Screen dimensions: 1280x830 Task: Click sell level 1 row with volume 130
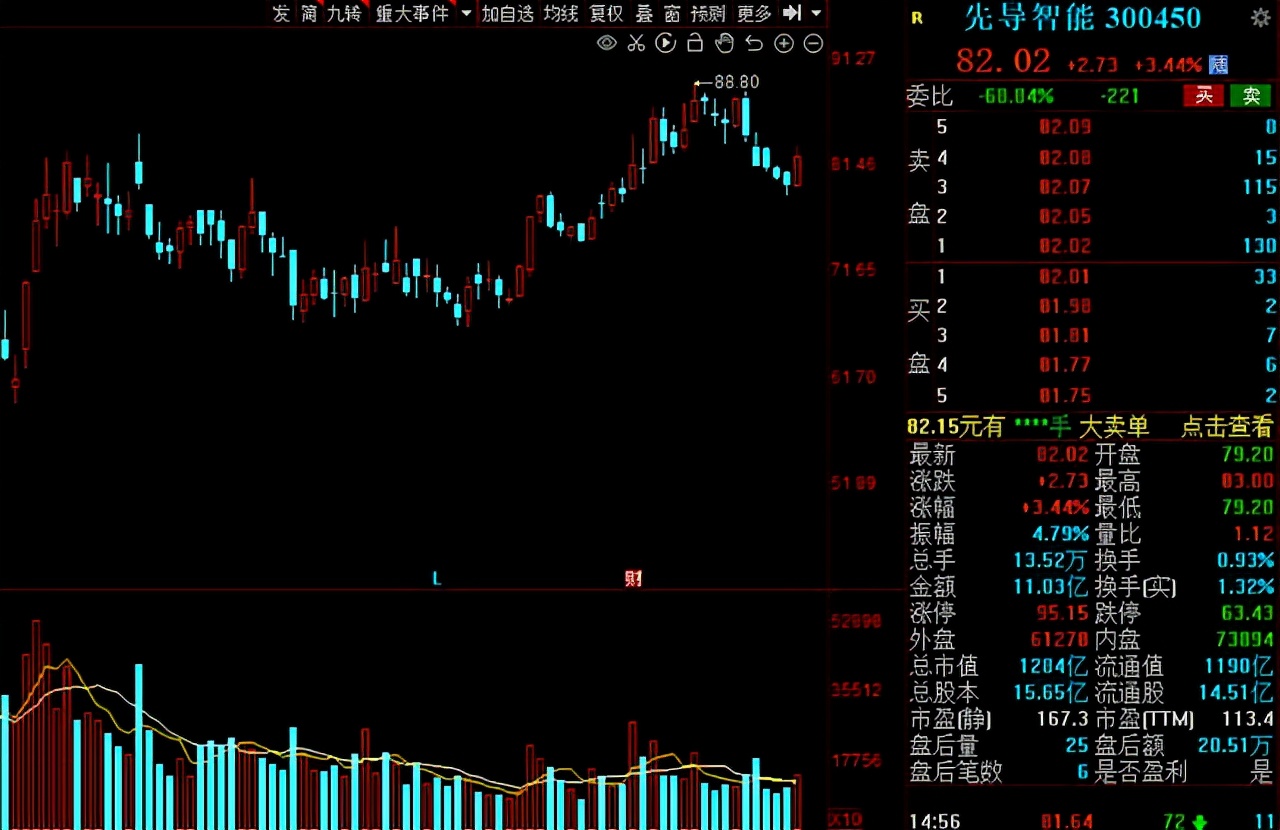[x=1092, y=245]
